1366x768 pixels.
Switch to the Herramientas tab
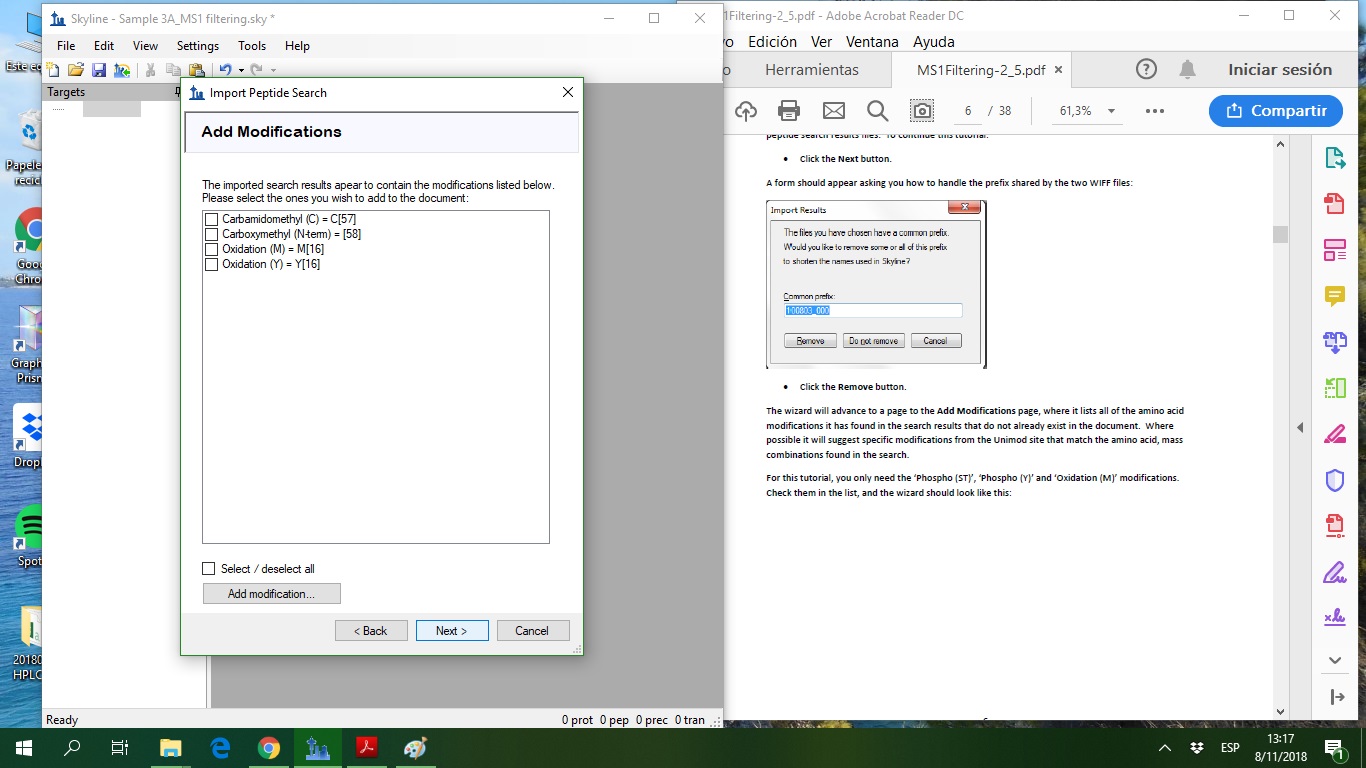point(811,70)
